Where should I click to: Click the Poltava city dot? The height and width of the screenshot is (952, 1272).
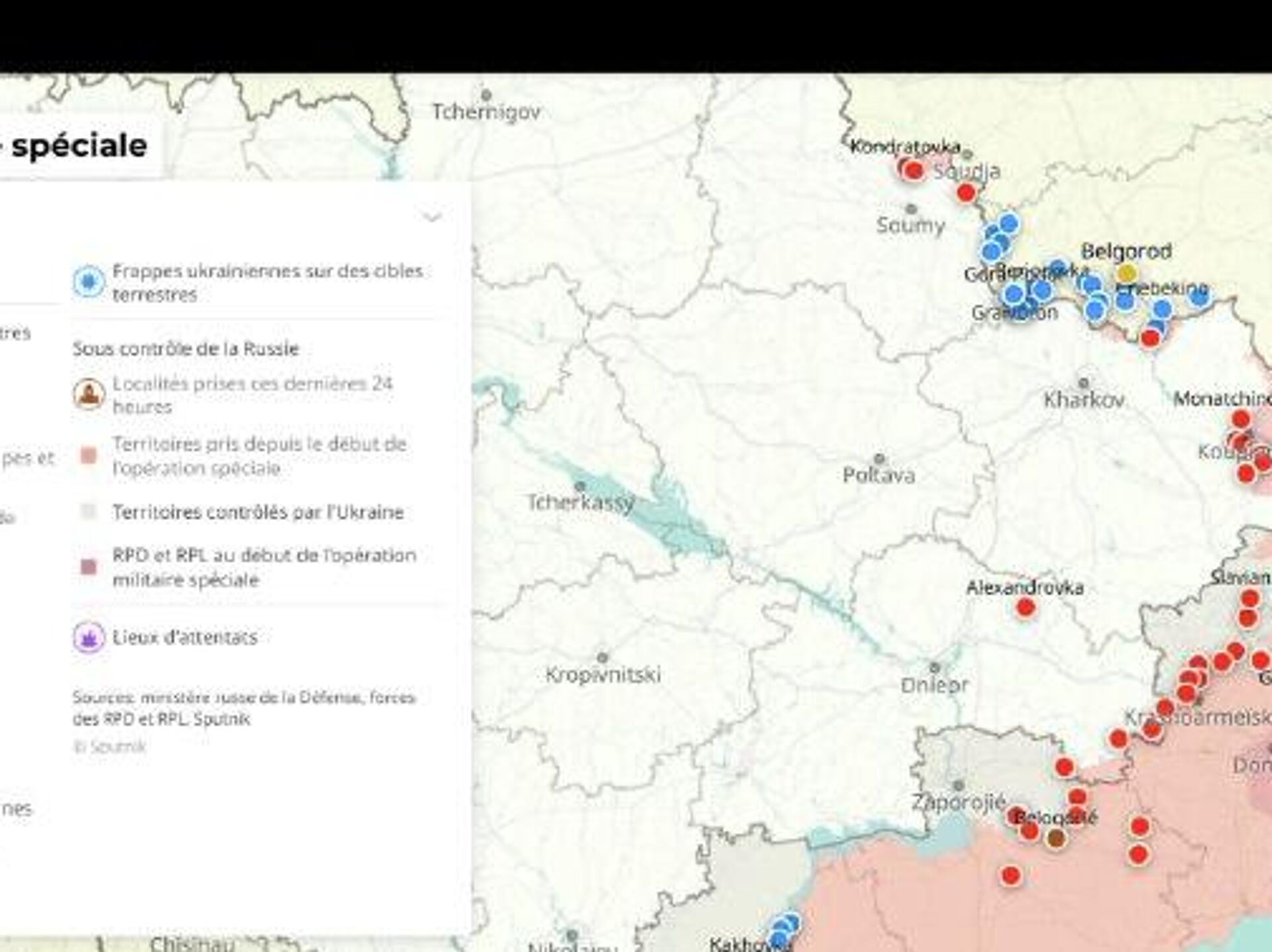pyautogui.click(x=879, y=458)
